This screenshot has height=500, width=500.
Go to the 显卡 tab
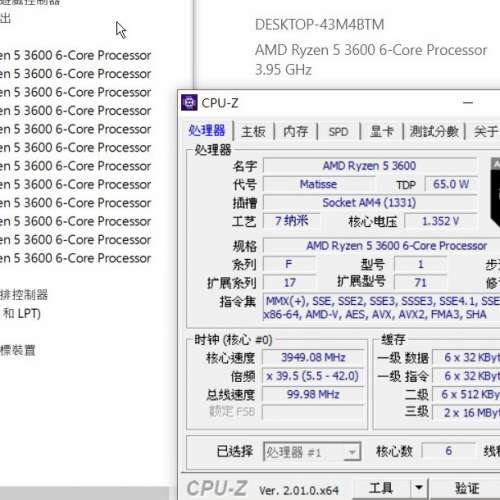382,131
